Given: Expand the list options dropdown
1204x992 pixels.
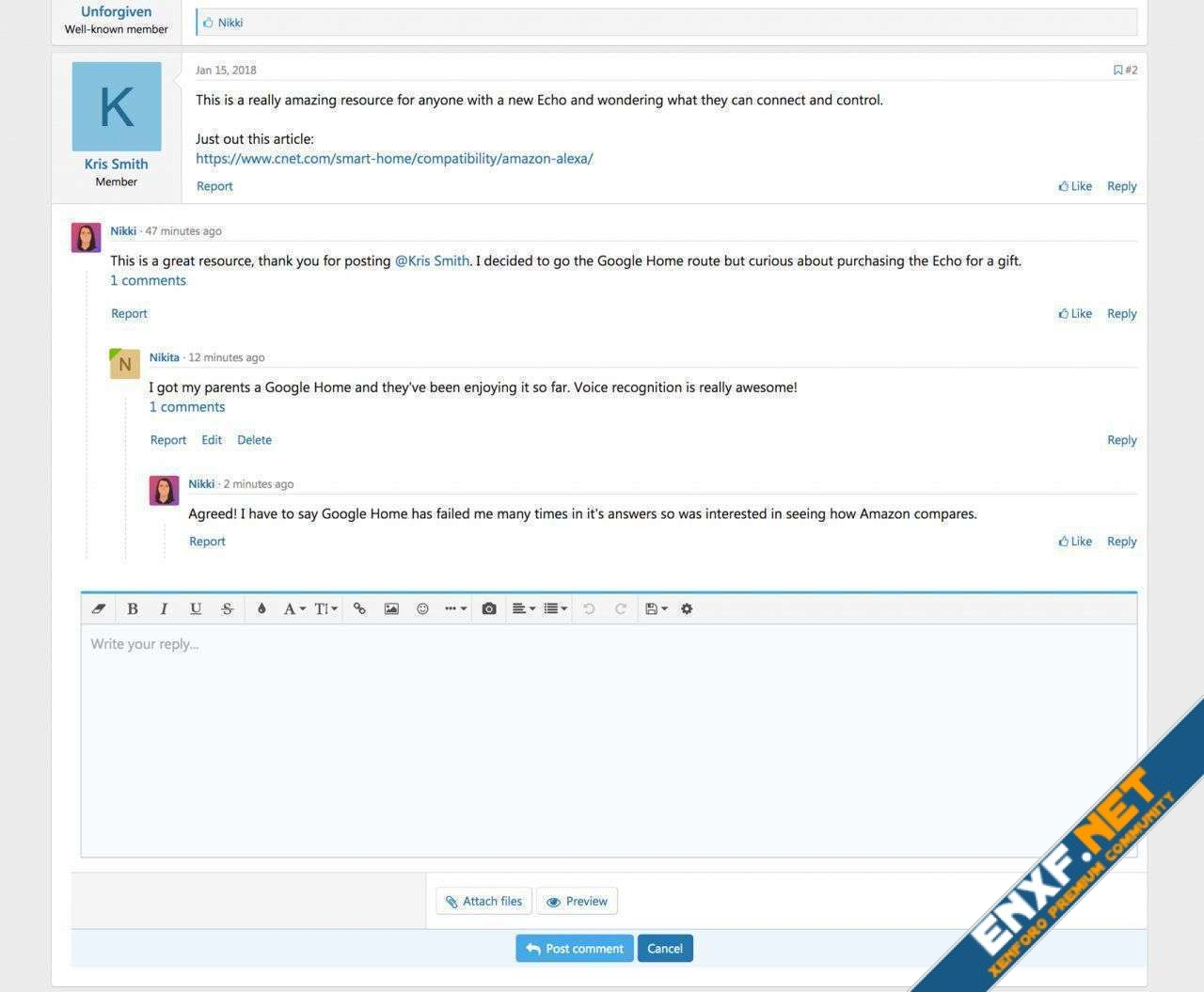Looking at the screenshot, I should point(555,608).
